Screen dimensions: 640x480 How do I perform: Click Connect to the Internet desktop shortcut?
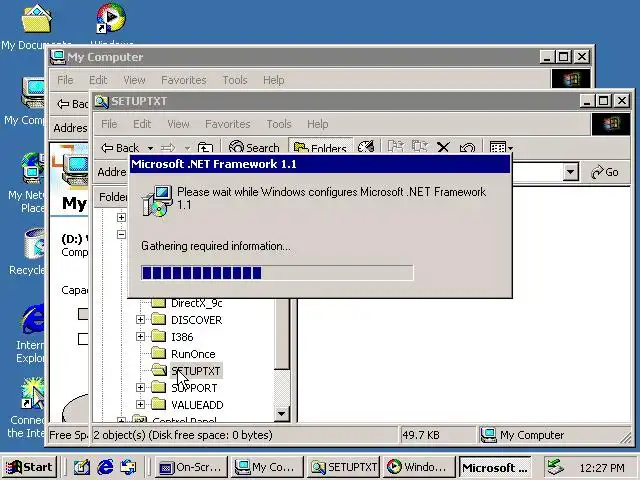33,394
